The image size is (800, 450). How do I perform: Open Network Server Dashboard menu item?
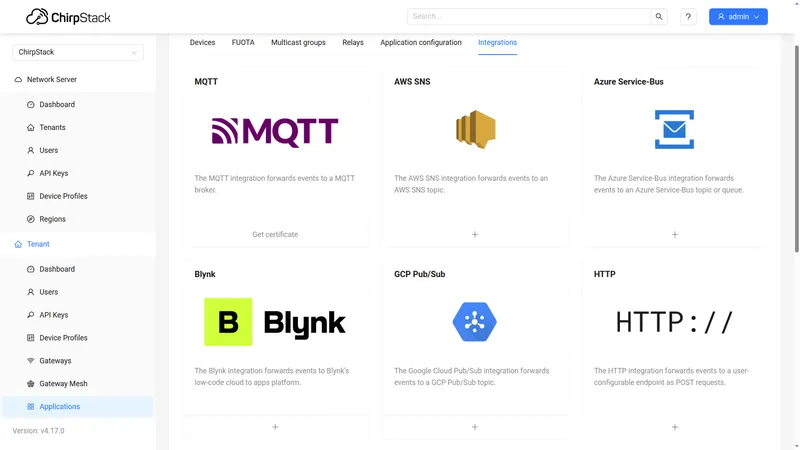(78, 105)
